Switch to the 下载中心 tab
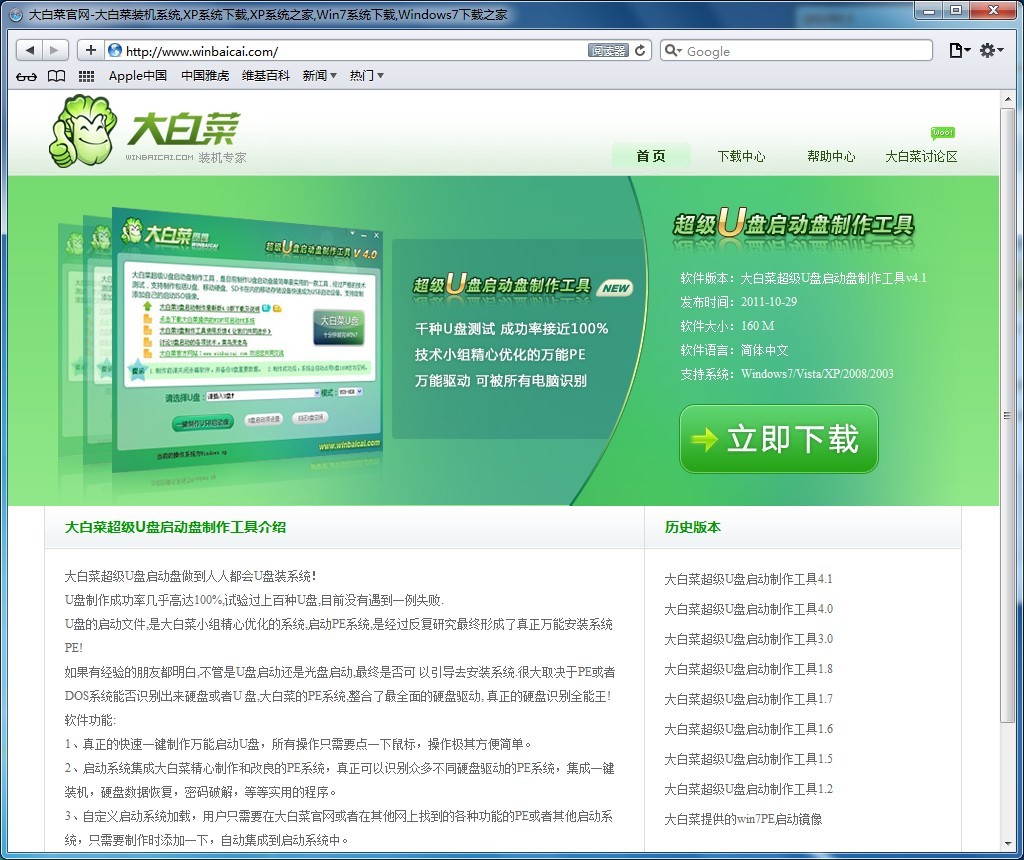Image resolution: width=1024 pixels, height=860 pixels. tap(741, 156)
